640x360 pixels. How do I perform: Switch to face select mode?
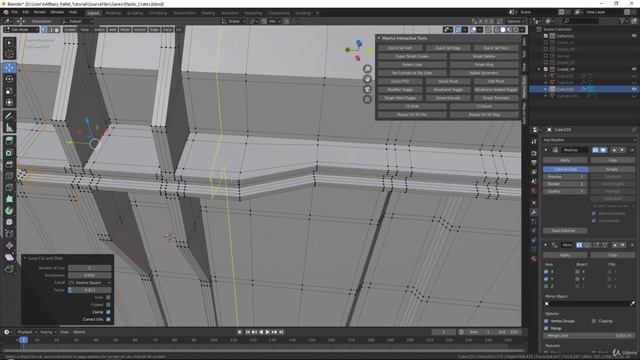point(57,30)
